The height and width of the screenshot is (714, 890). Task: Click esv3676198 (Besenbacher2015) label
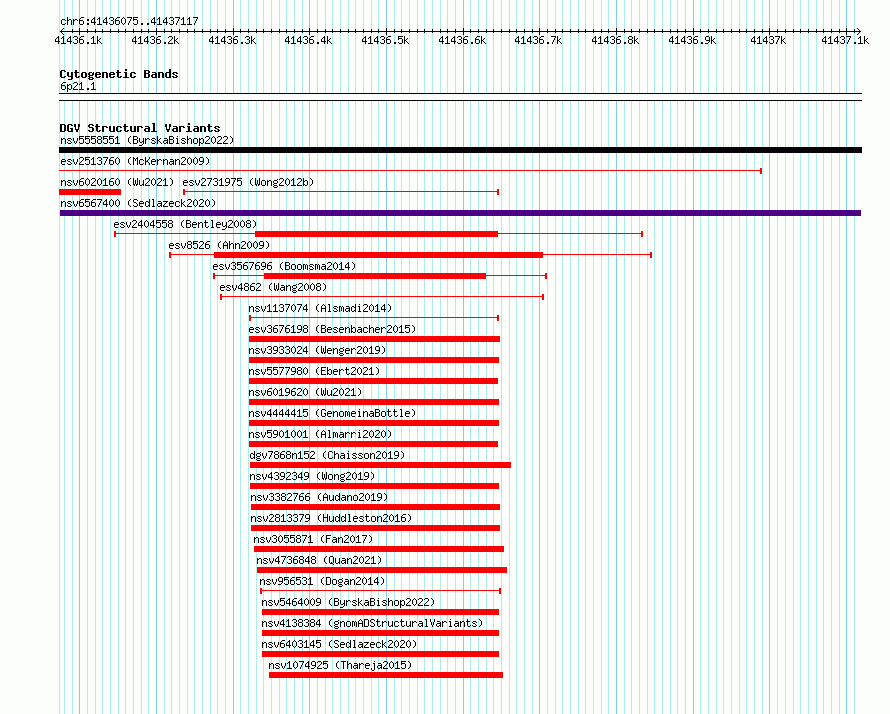332,329
